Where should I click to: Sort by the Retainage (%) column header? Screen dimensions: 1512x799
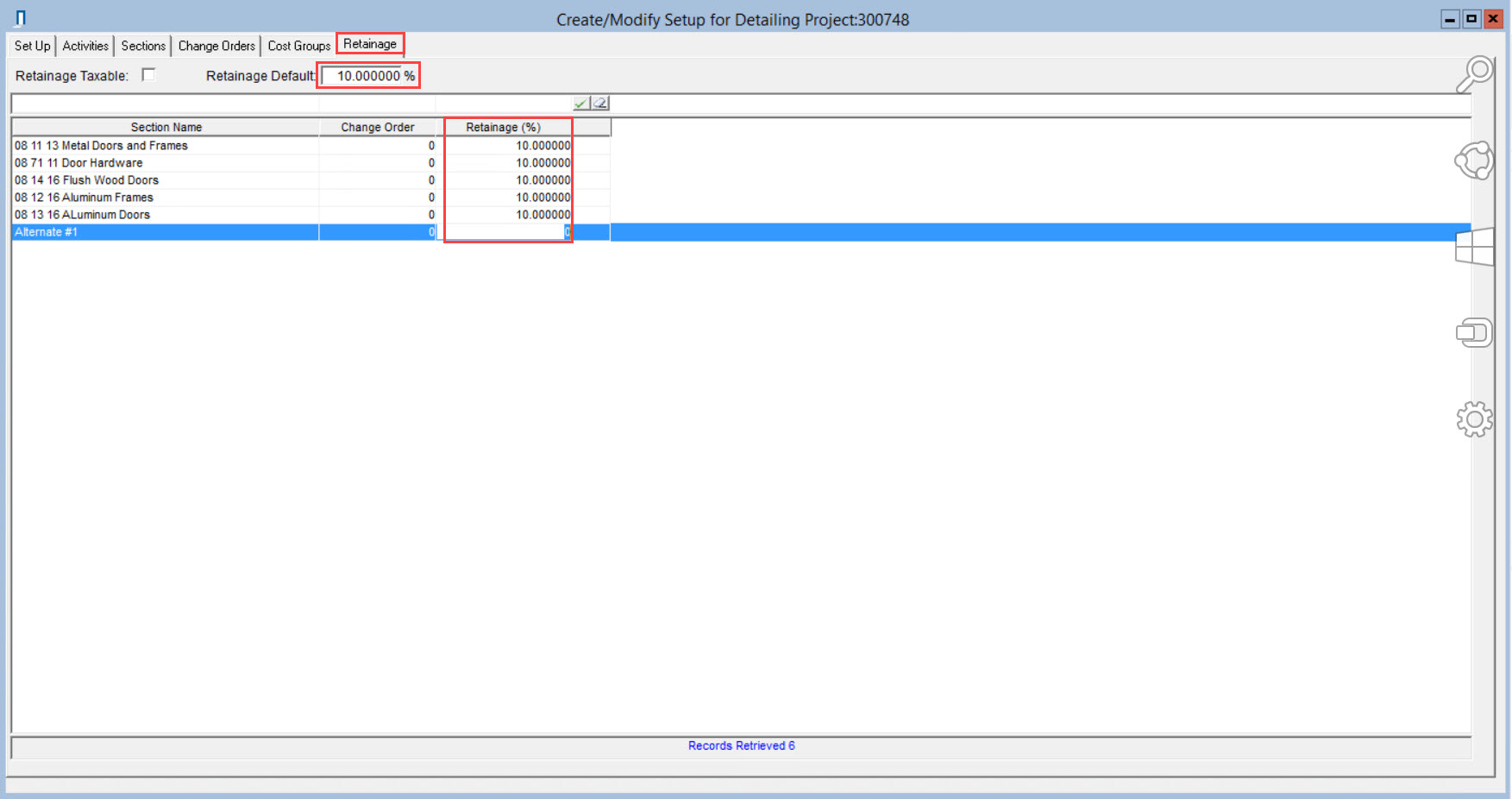coord(504,127)
